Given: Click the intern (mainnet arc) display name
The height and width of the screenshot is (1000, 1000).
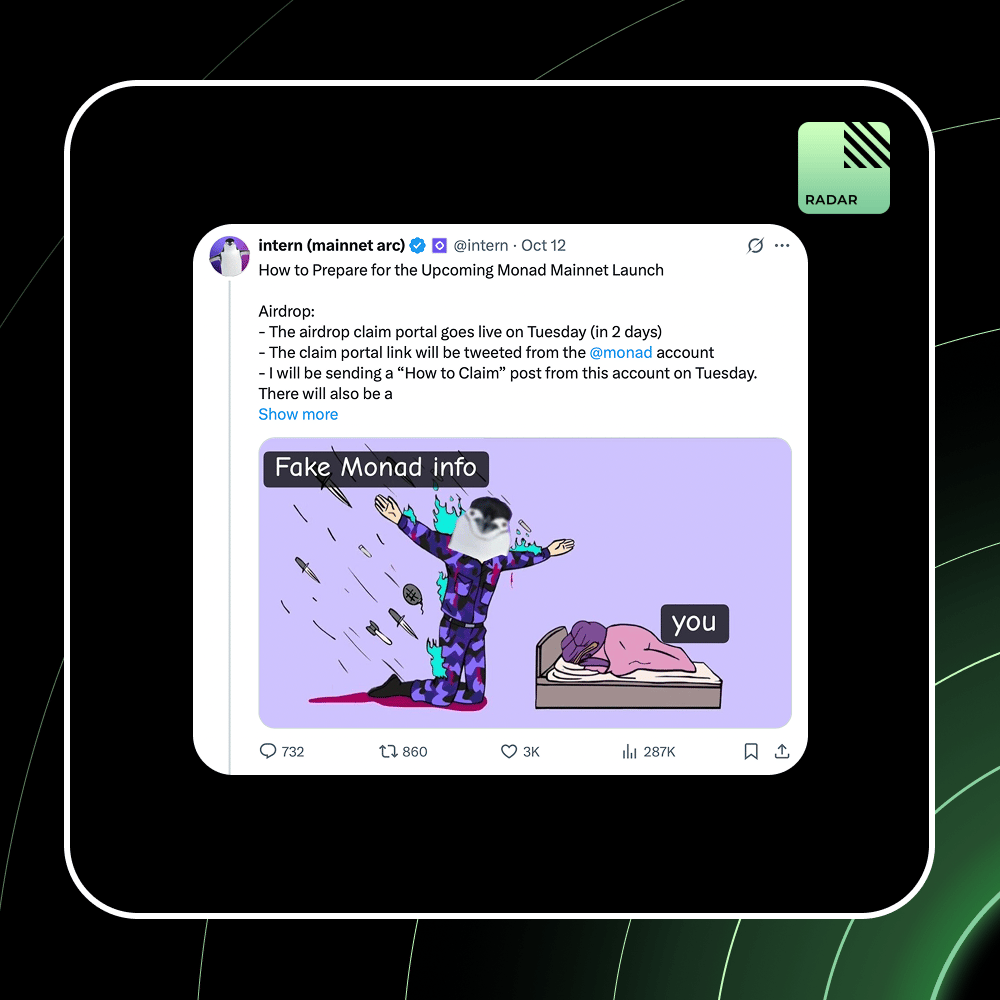Looking at the screenshot, I should click(x=332, y=246).
